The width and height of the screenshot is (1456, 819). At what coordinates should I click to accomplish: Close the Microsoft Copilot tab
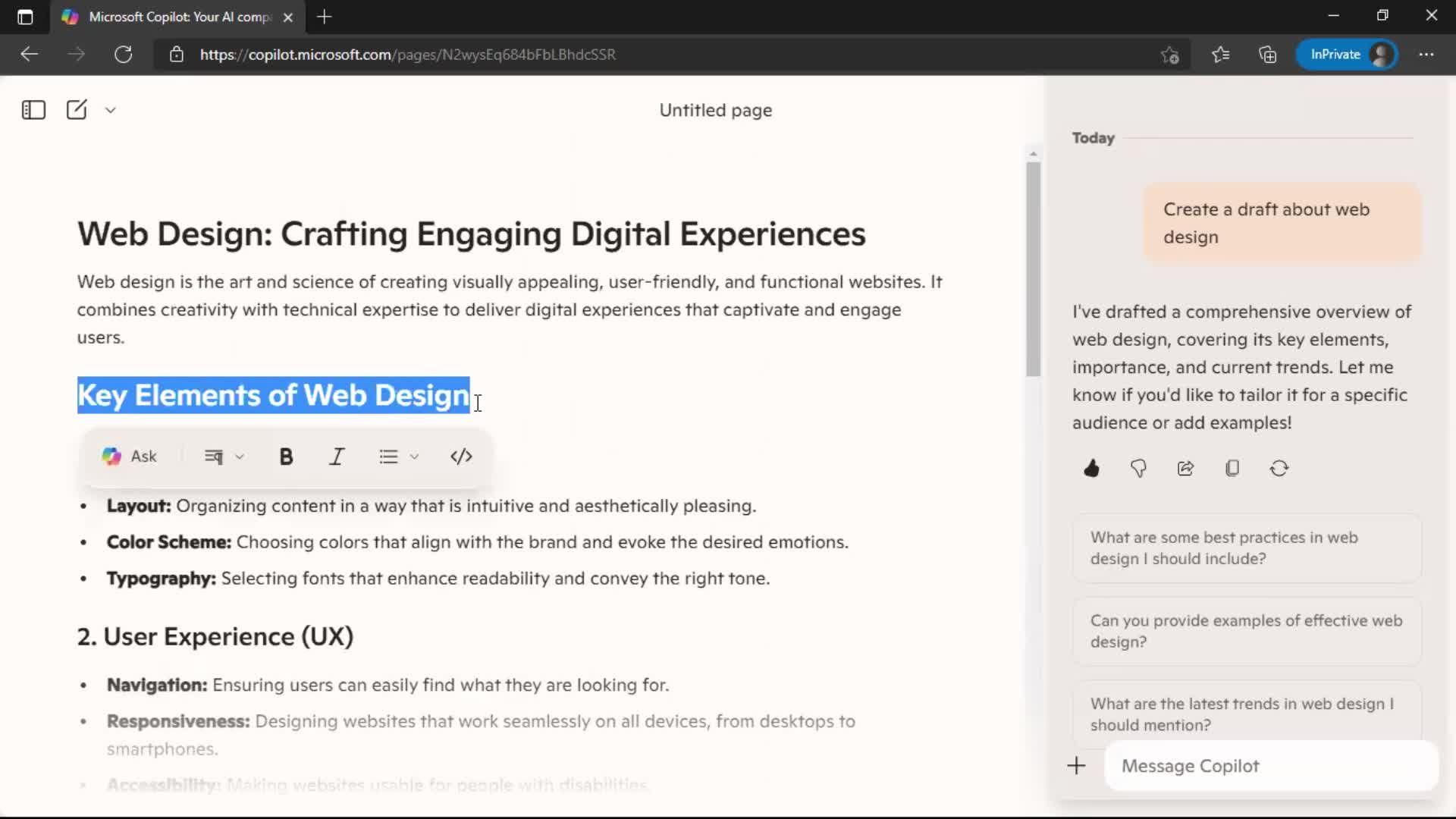coord(288,17)
